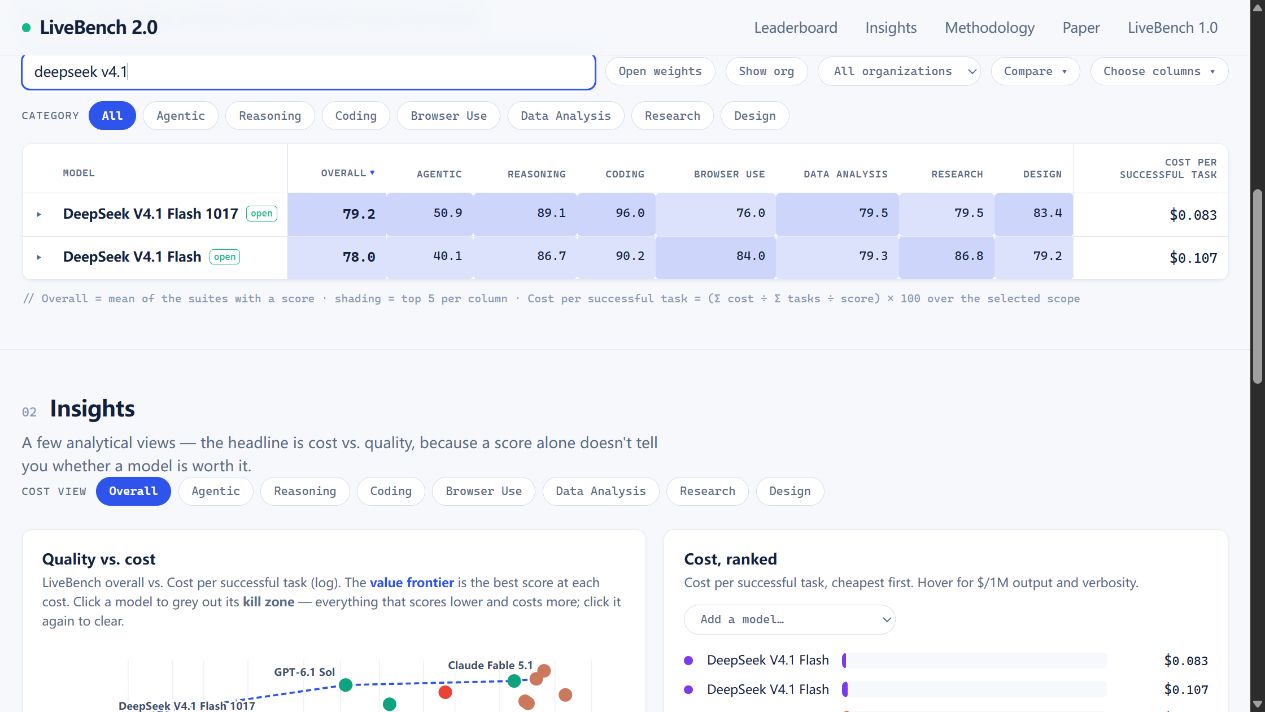The image size is (1265, 712).
Task: Select the Browser Use category filter
Action: pyautogui.click(x=449, y=116)
